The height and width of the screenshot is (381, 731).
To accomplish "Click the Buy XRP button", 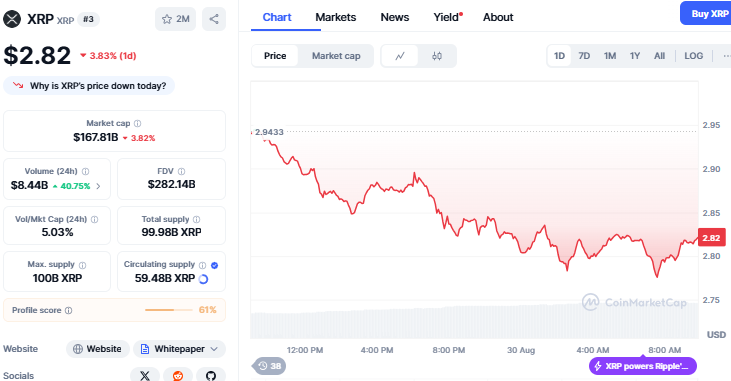I will [706, 14].
